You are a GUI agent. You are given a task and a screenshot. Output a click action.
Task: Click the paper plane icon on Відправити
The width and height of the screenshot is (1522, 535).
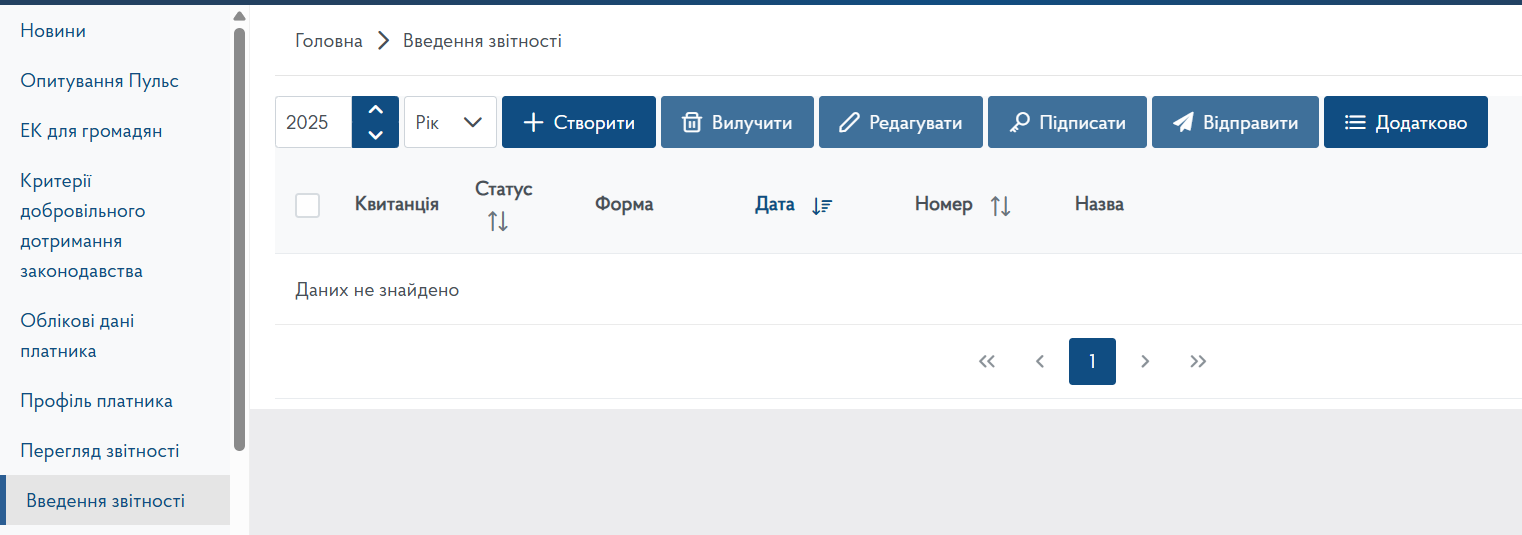tap(1183, 123)
